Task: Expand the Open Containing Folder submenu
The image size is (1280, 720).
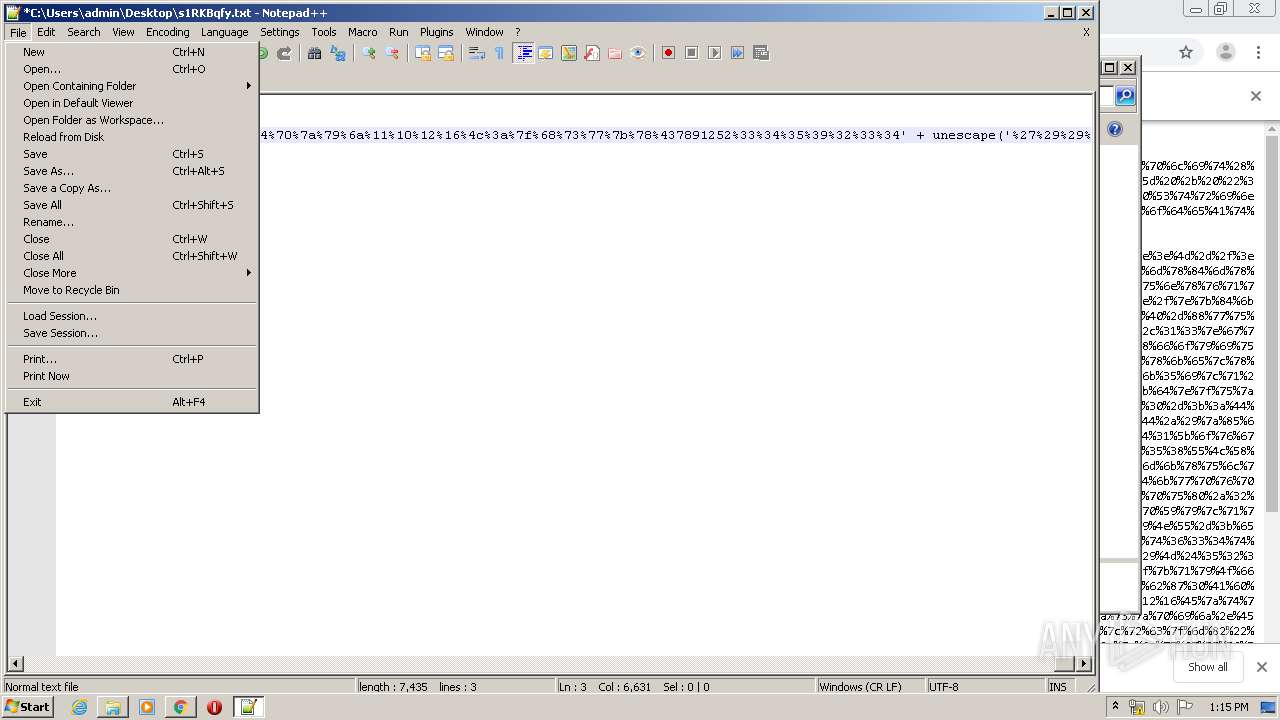Action: [x=132, y=86]
